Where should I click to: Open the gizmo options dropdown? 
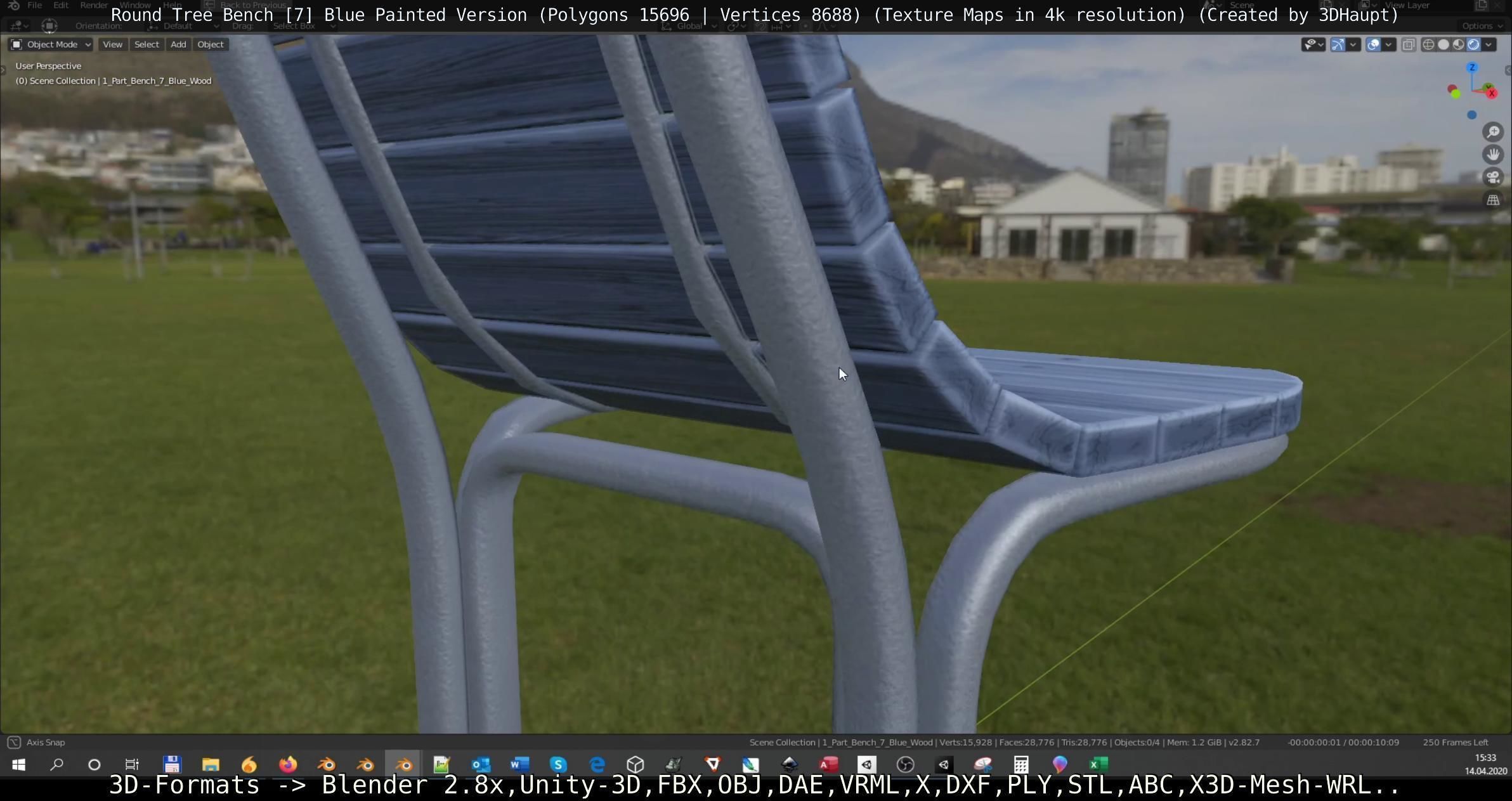click(1353, 44)
